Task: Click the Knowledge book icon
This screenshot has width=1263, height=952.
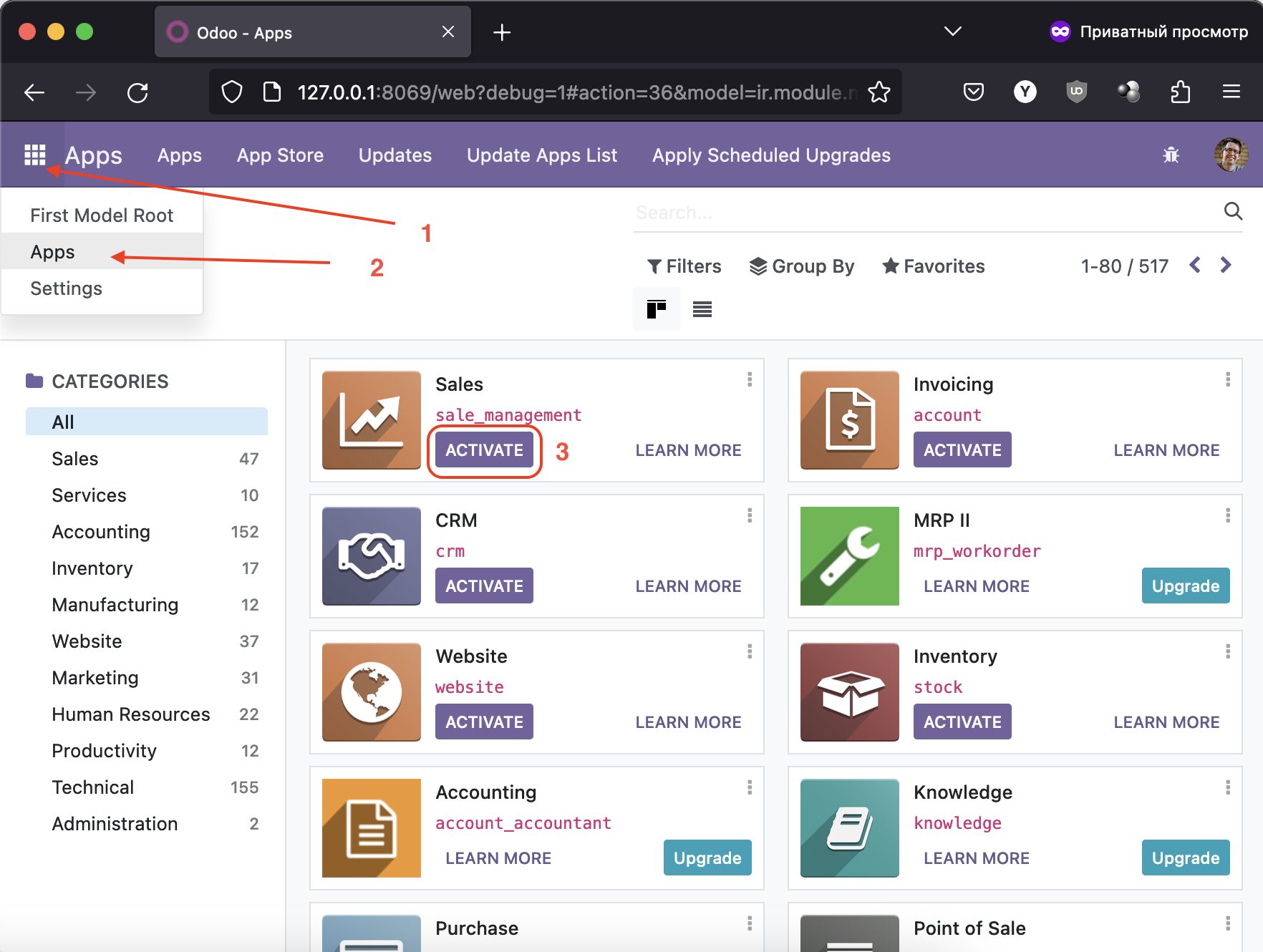Action: 850,828
